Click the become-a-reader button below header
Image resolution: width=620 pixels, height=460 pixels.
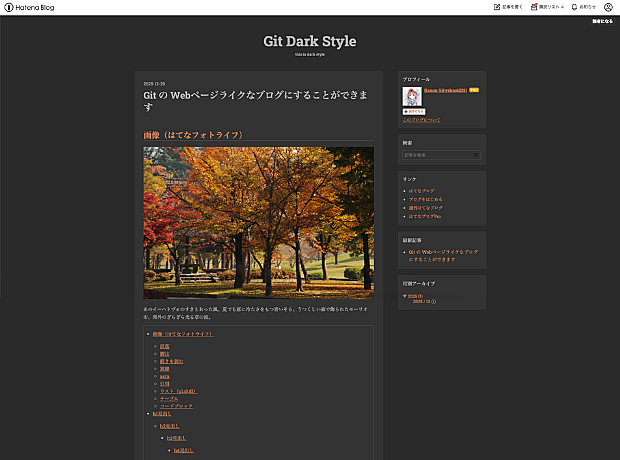click(x=603, y=21)
